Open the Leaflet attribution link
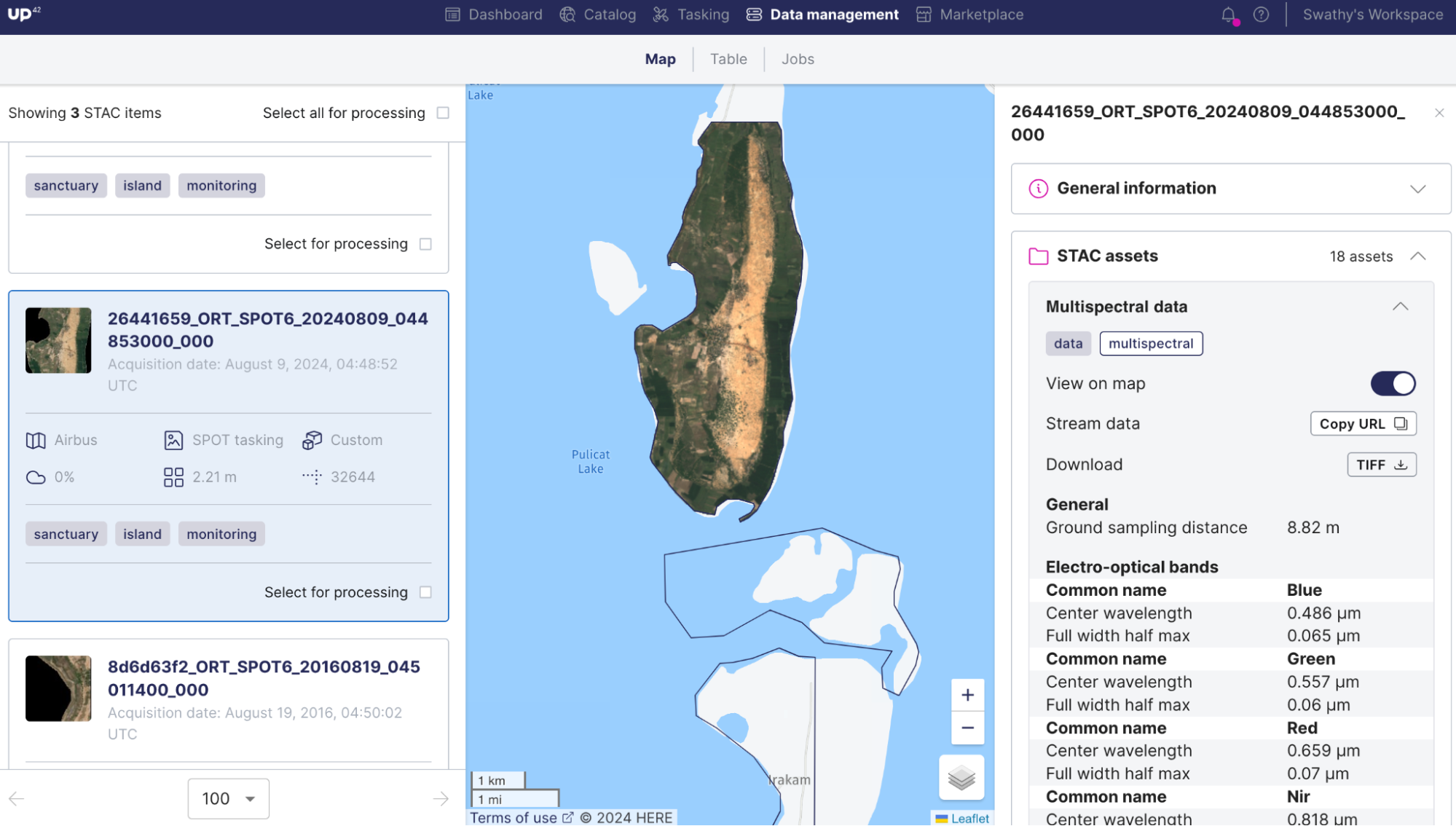1456x826 pixels. (x=969, y=819)
